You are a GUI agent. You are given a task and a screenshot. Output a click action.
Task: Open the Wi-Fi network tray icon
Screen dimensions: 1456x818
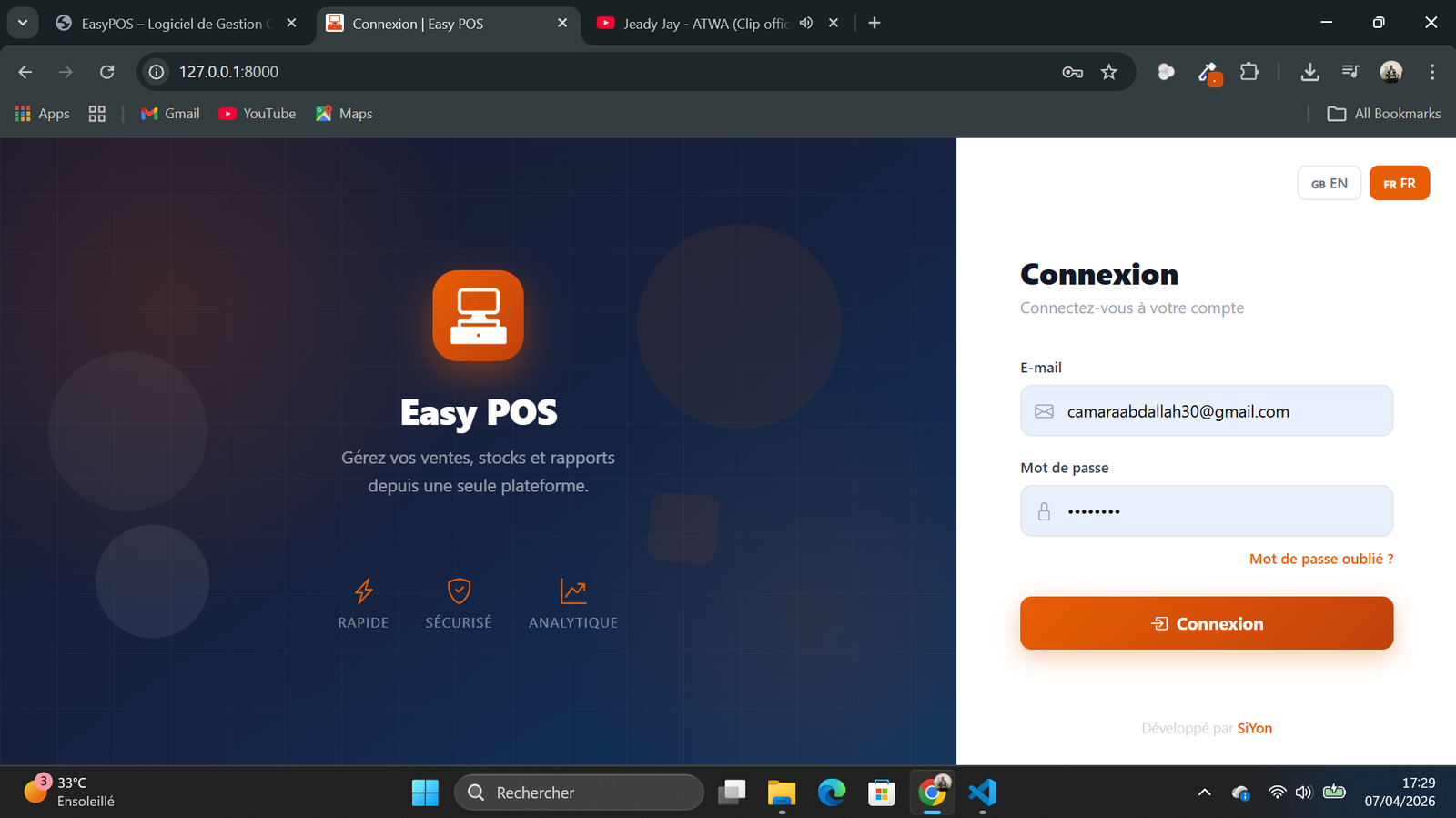click(1277, 793)
